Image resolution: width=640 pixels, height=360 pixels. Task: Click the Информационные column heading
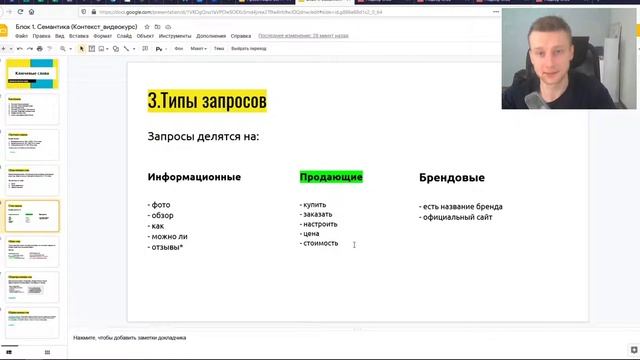[x=194, y=177]
